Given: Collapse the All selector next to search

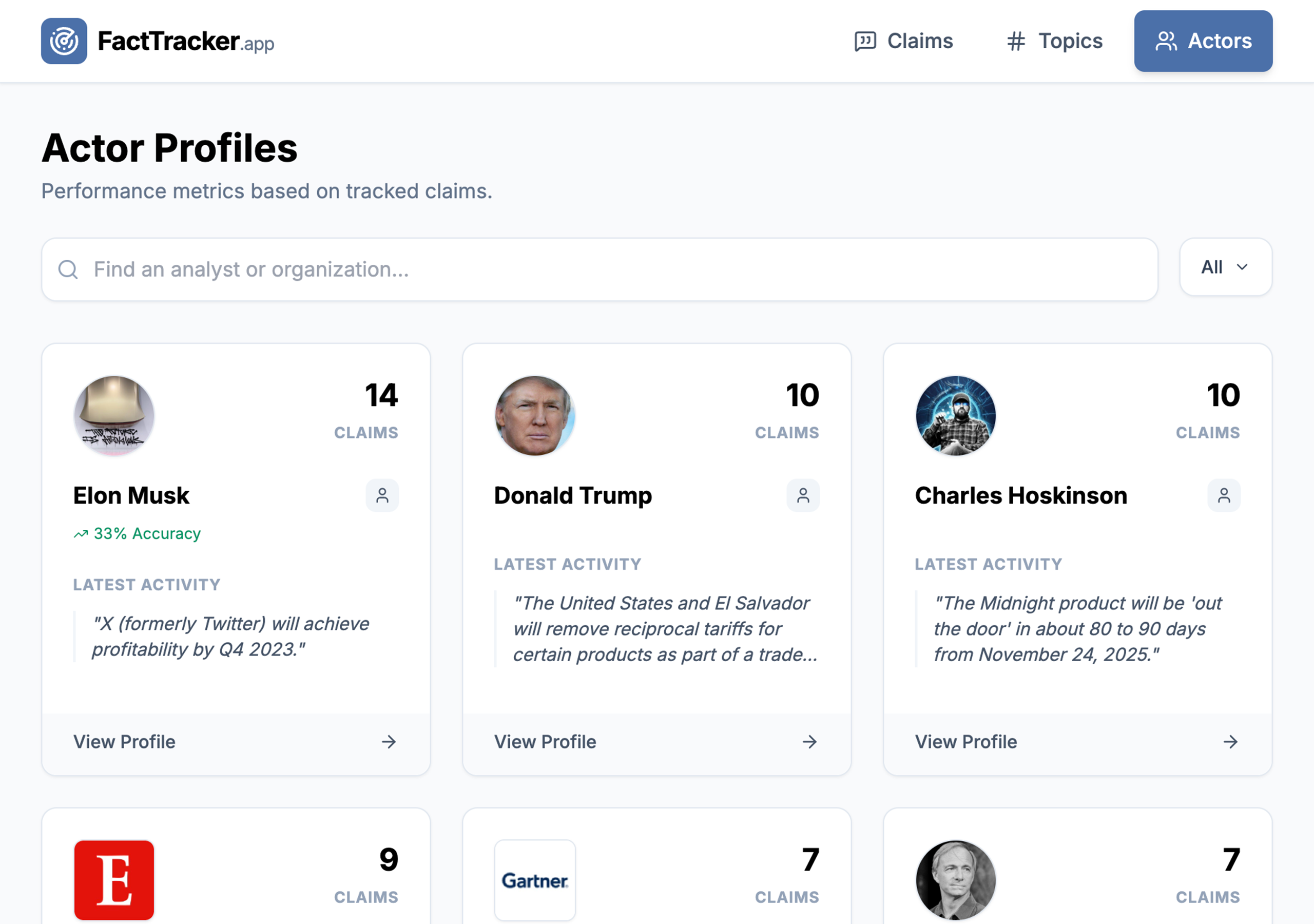Looking at the screenshot, I should [x=1225, y=267].
